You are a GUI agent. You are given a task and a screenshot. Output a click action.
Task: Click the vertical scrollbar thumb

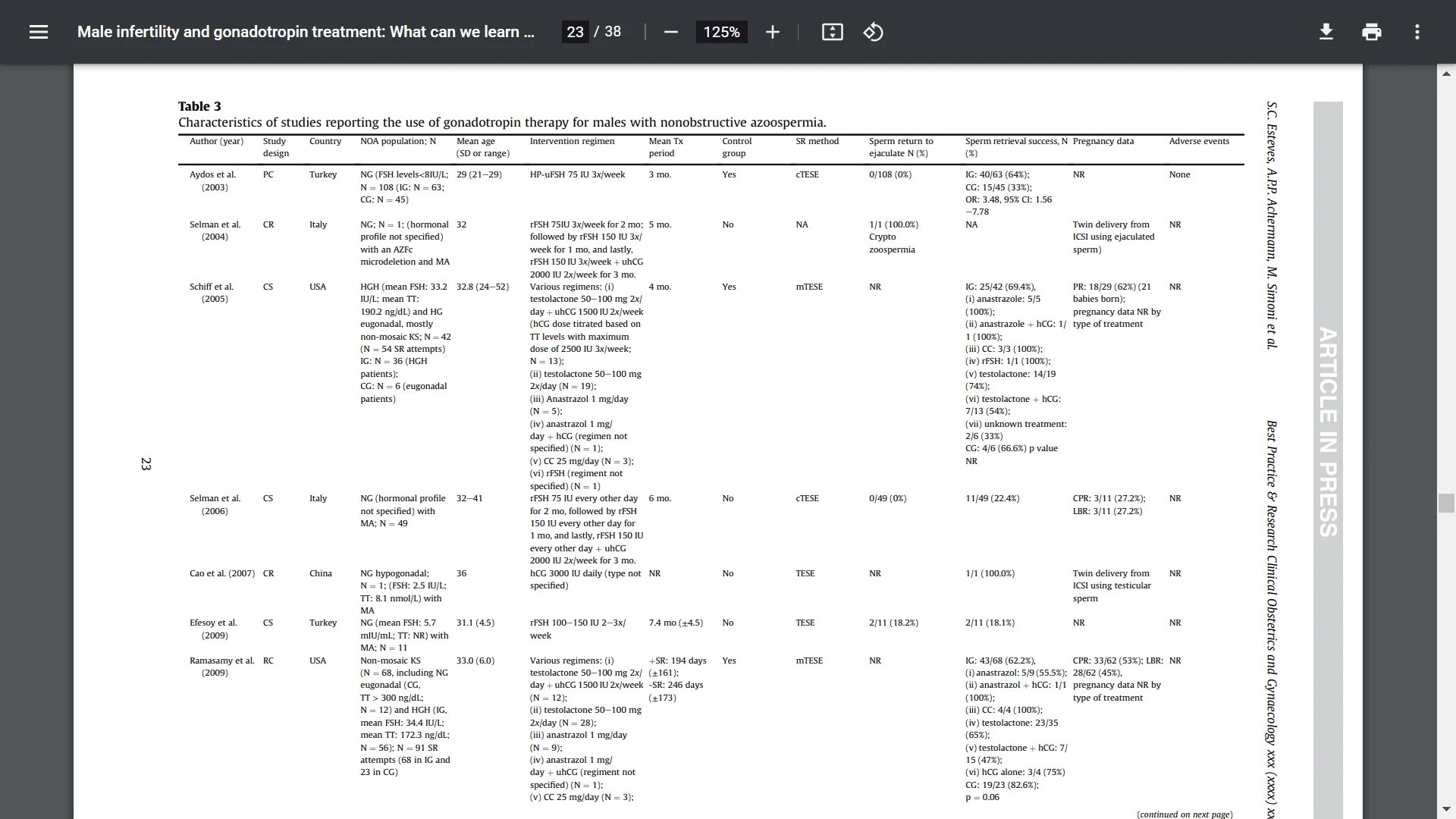pyautogui.click(x=1446, y=503)
